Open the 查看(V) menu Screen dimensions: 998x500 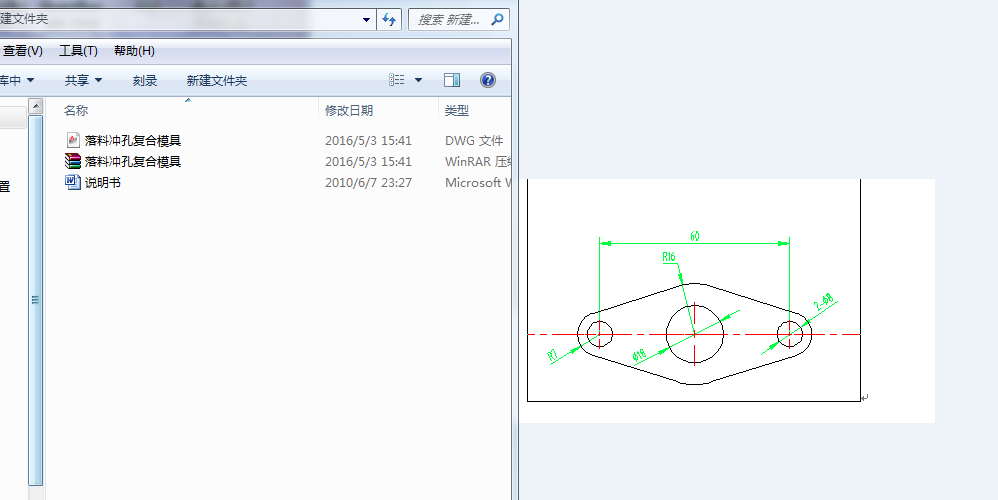pos(23,51)
